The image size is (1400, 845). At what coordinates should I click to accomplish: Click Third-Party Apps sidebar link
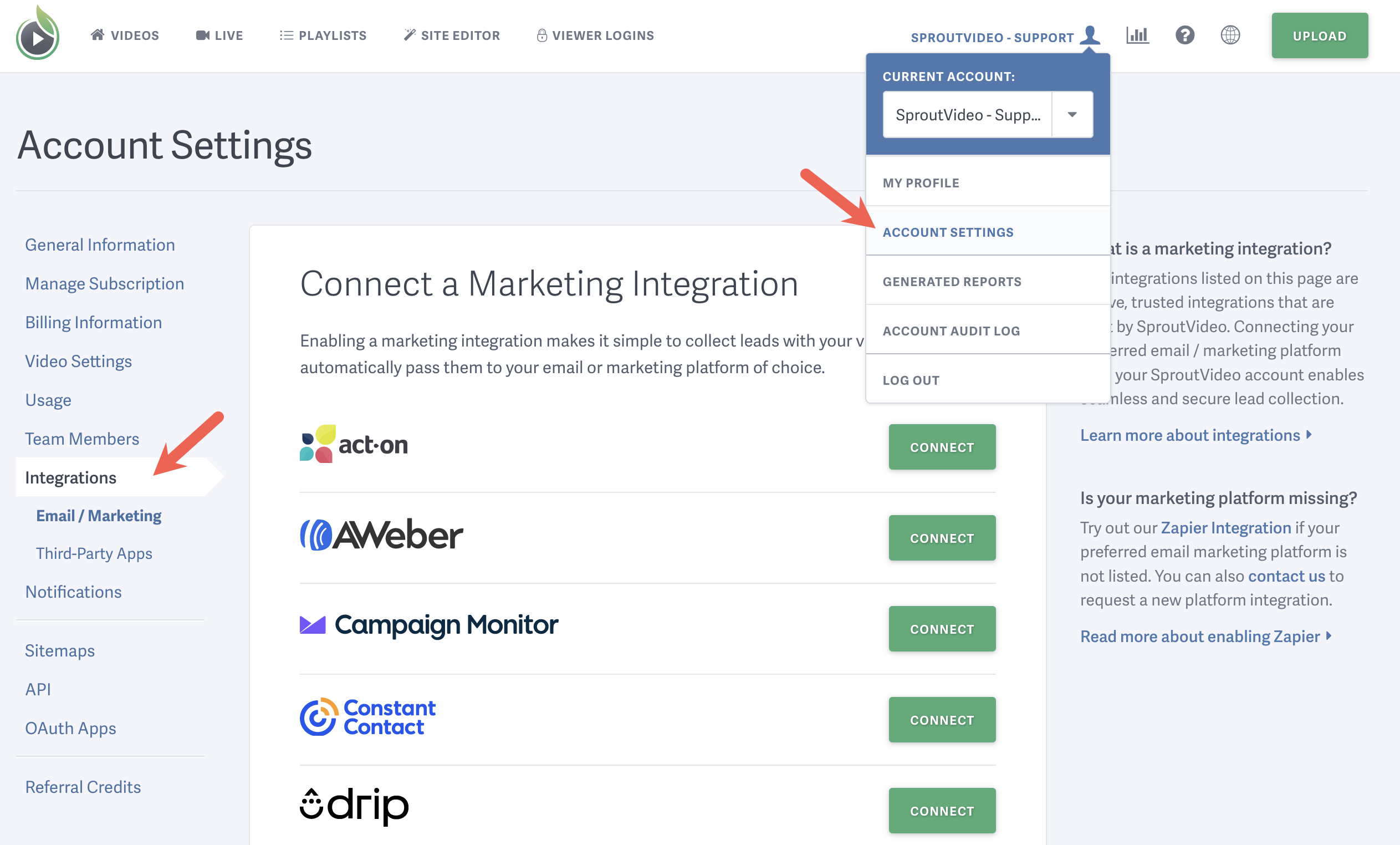(x=94, y=553)
